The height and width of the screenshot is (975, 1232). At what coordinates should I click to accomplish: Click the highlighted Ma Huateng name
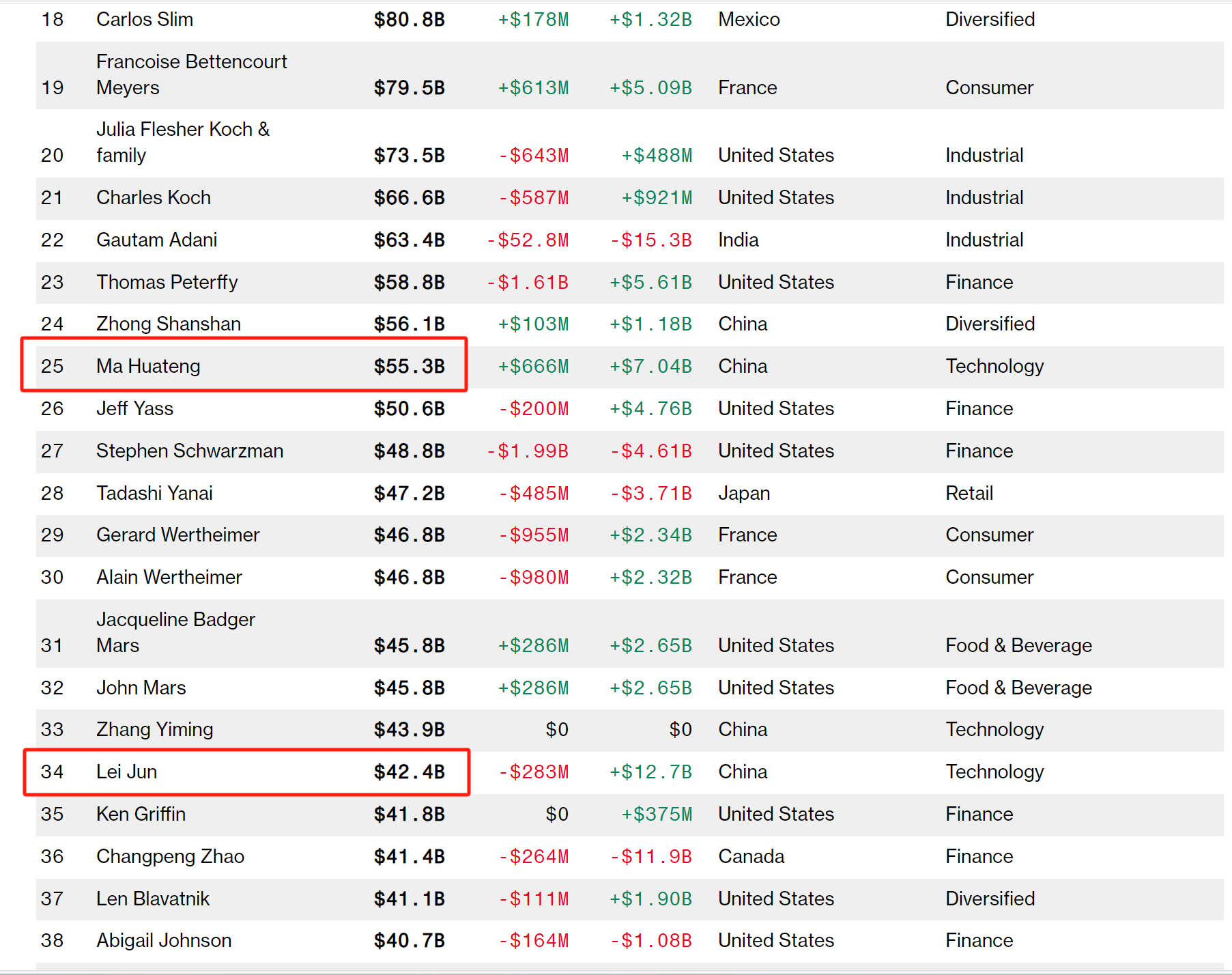[148, 367]
